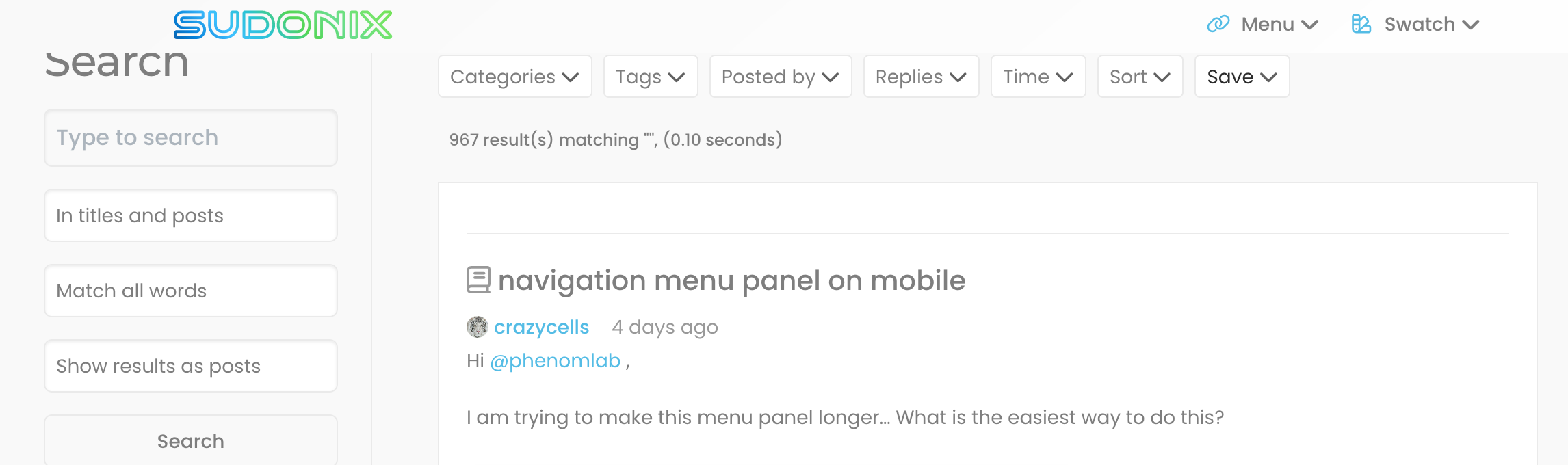Open the Match all words selector
Image resolution: width=1568 pixels, height=465 pixels.
(191, 291)
